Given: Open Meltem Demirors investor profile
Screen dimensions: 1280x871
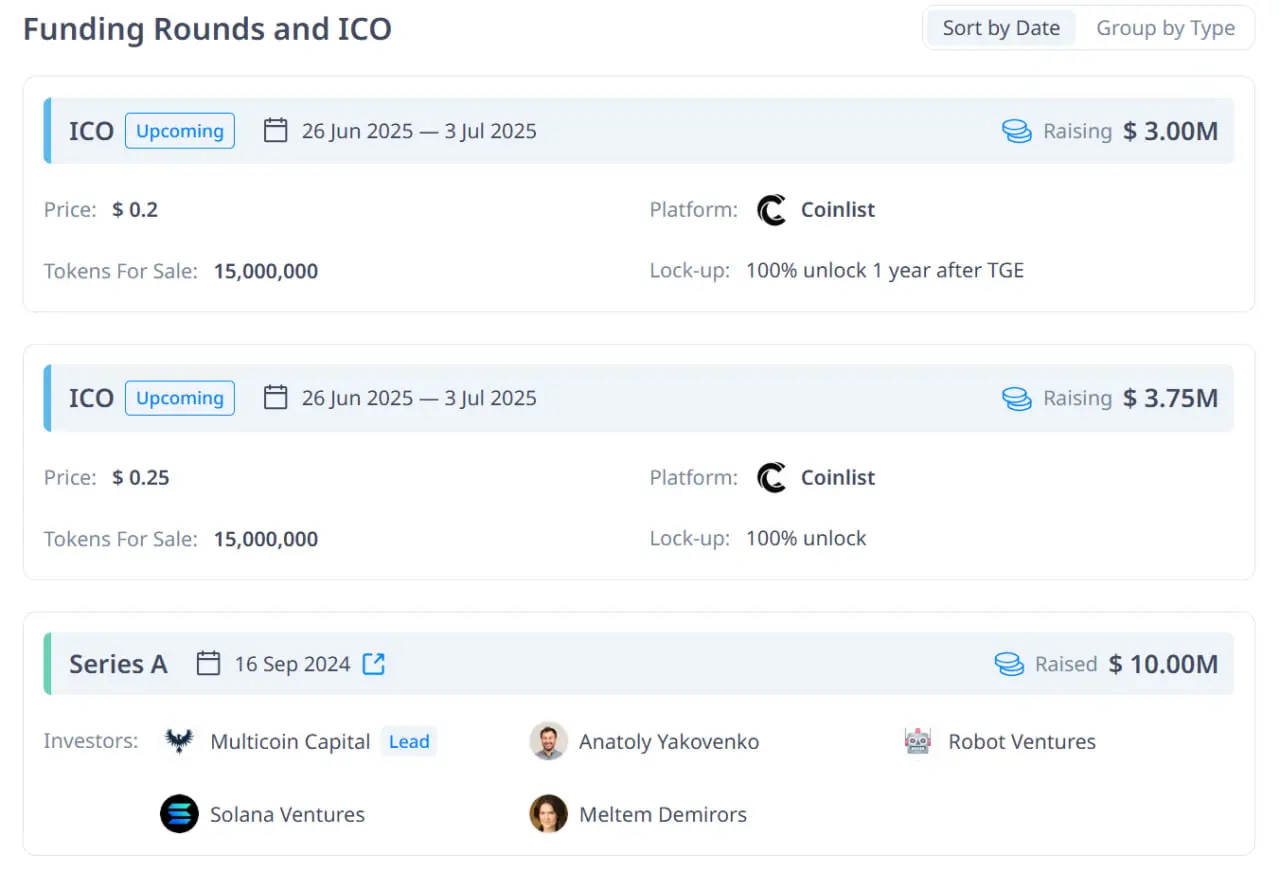Looking at the screenshot, I should 663,814.
